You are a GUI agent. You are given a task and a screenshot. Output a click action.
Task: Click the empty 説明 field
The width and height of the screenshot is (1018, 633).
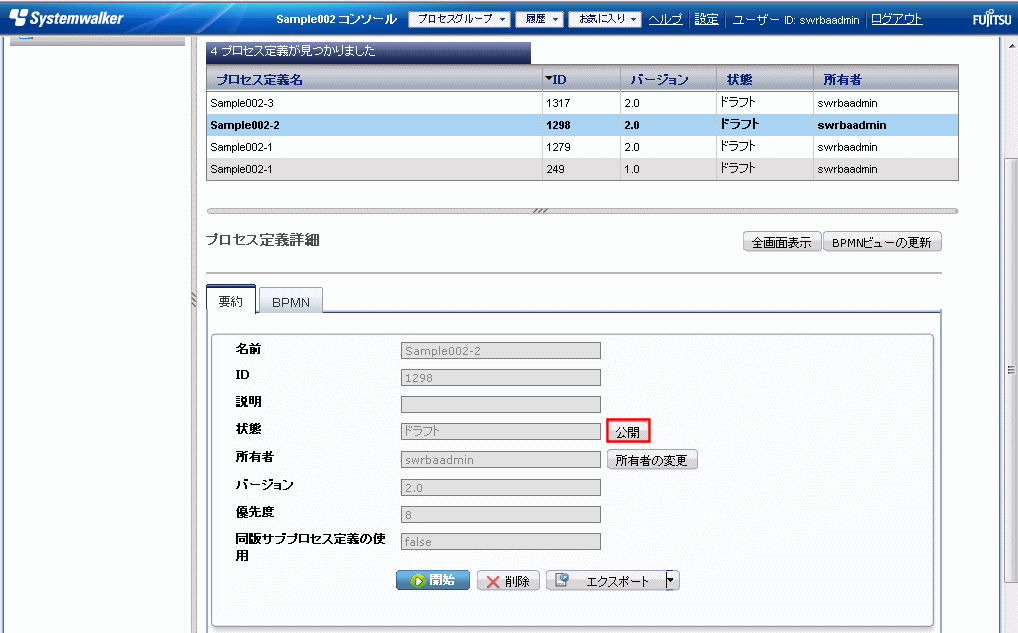pyautogui.click(x=501, y=404)
